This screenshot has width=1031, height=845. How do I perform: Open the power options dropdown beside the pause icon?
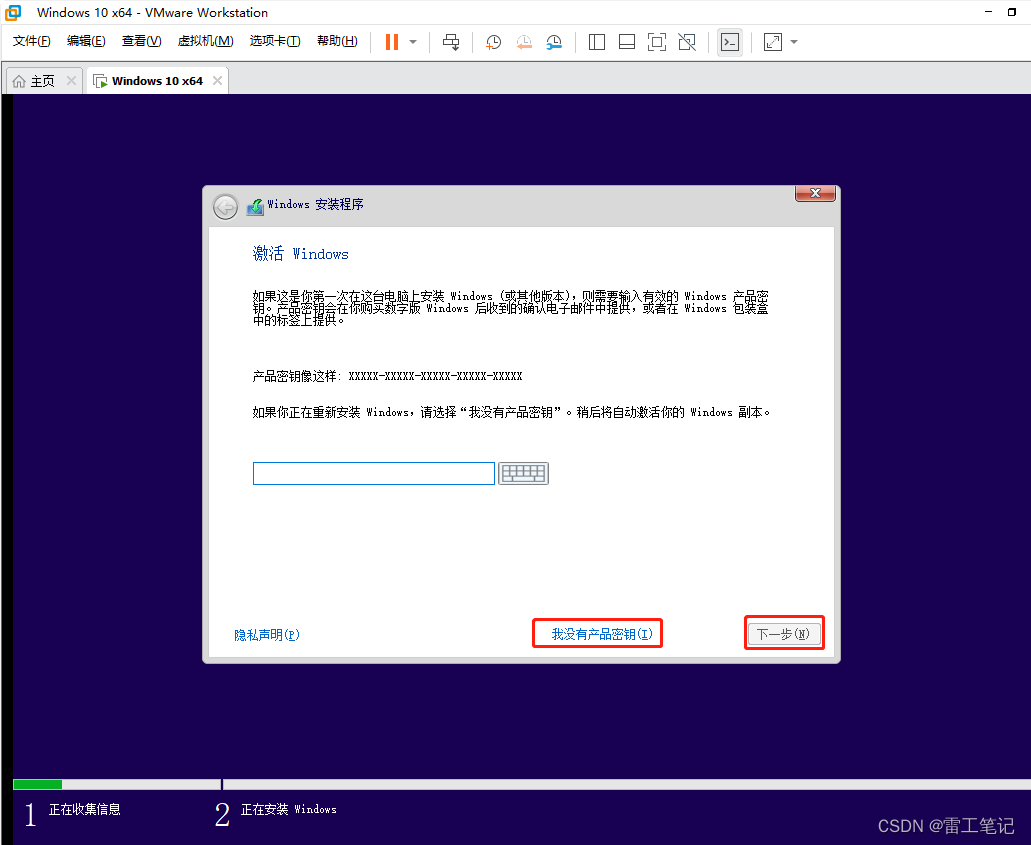click(x=413, y=42)
